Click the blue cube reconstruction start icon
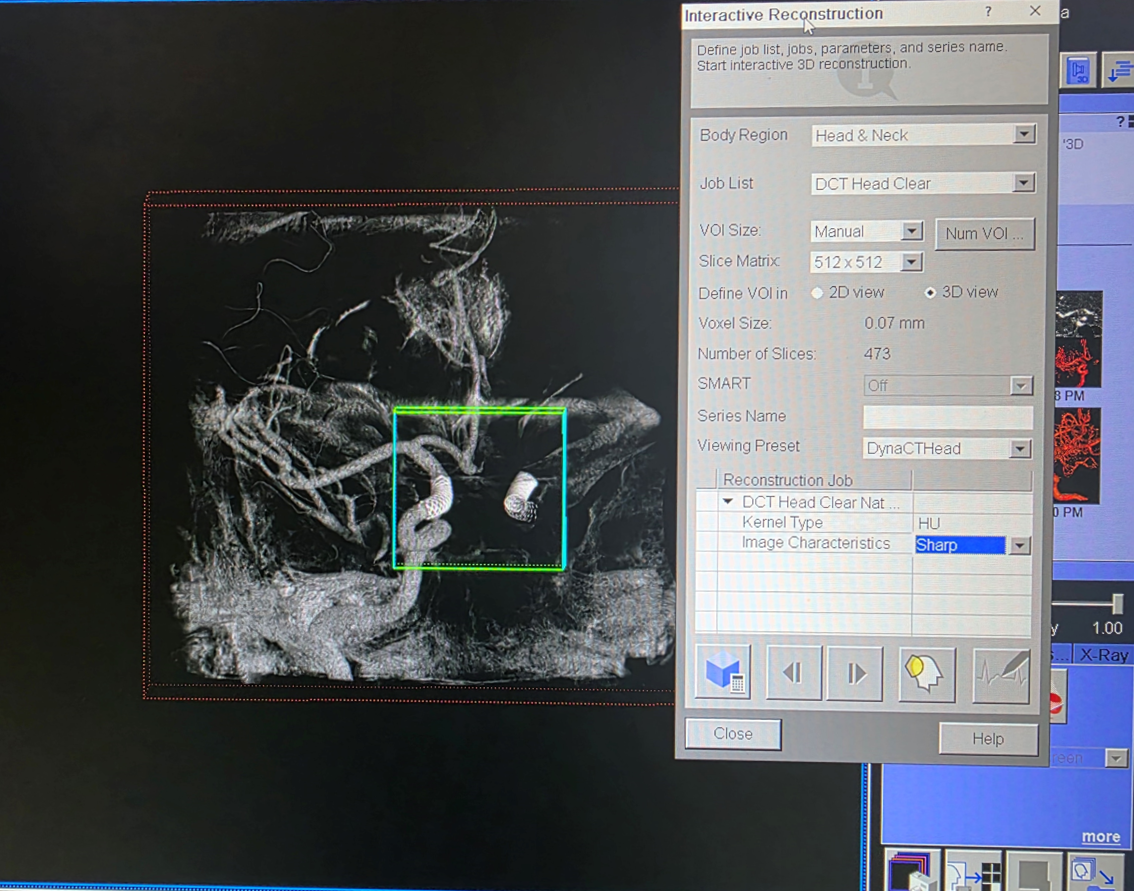The height and width of the screenshot is (891, 1134). [x=723, y=673]
